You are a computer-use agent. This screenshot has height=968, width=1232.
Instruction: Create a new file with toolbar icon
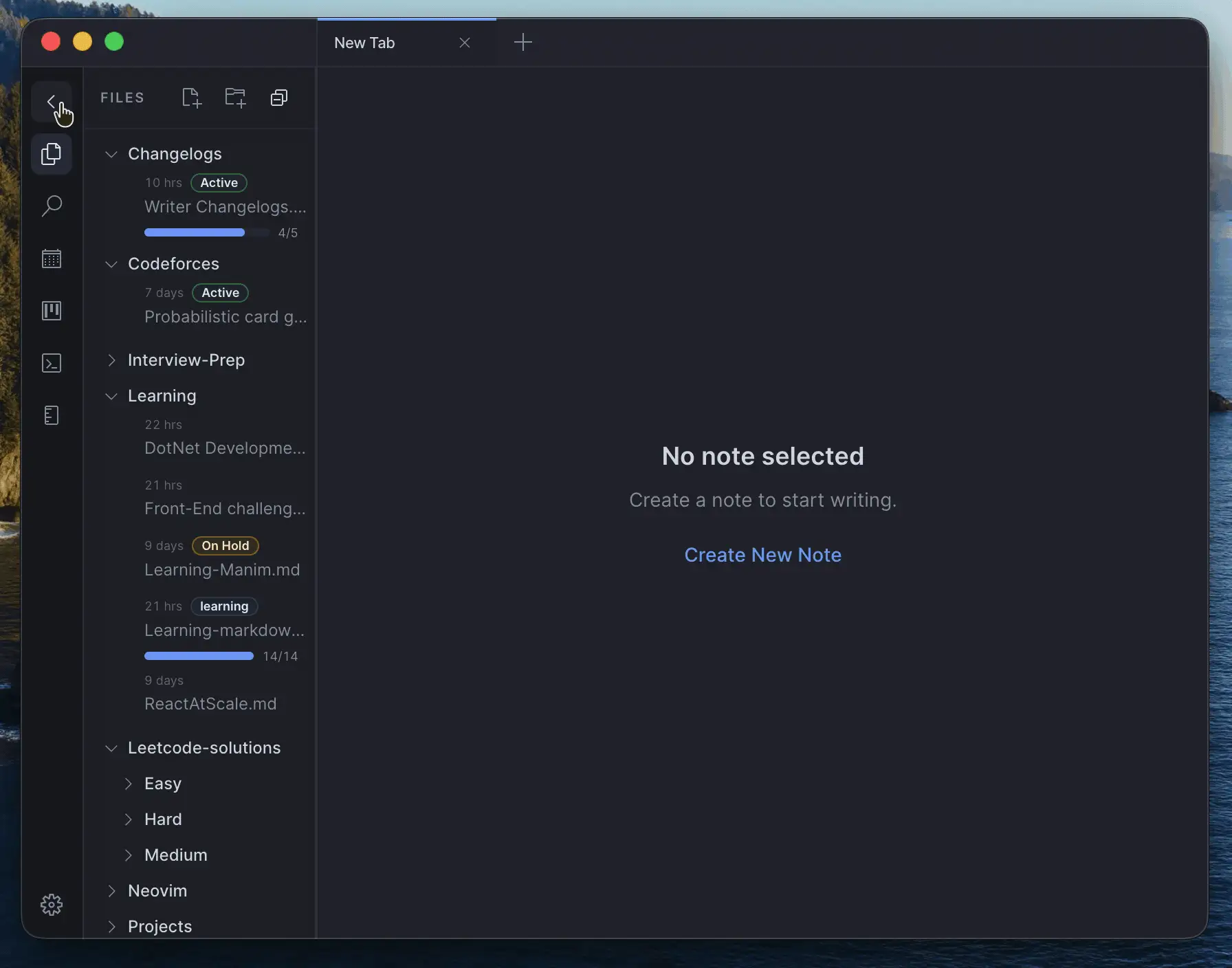pos(192,98)
